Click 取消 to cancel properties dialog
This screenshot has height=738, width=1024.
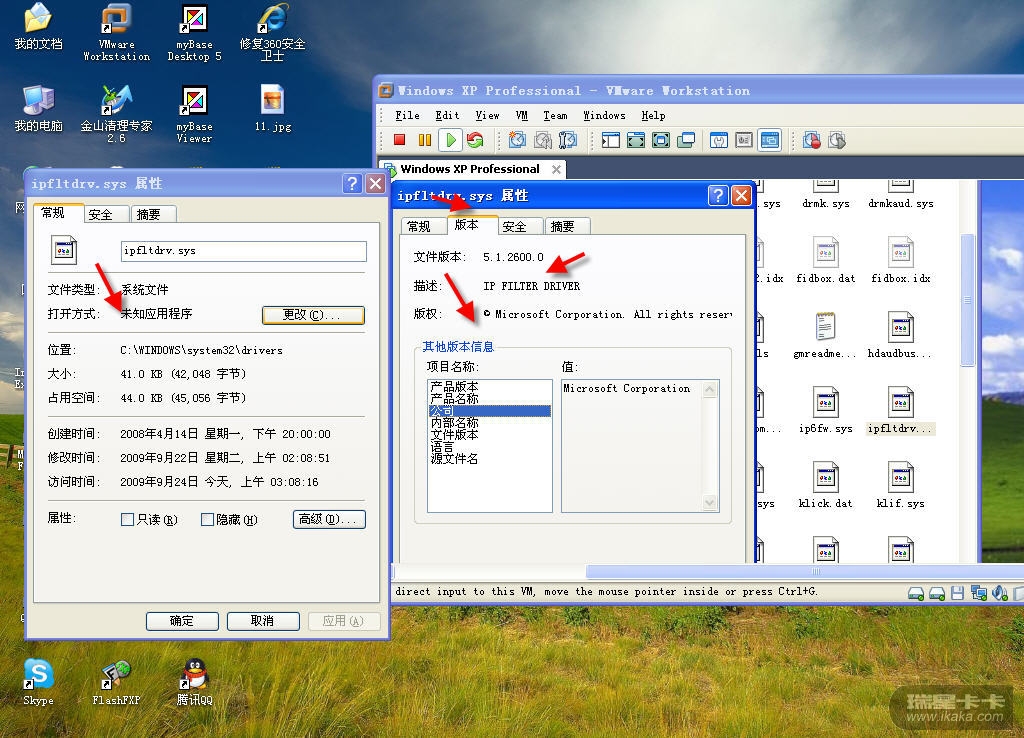pyautogui.click(x=263, y=620)
